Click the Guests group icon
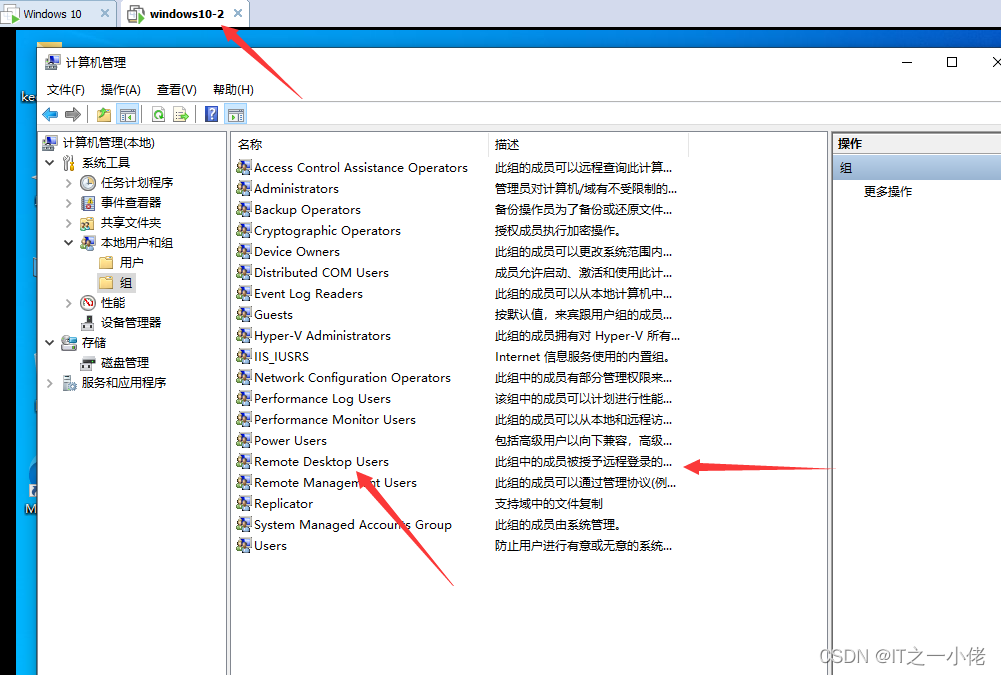Screen dimensions: 1001x675 (243, 314)
